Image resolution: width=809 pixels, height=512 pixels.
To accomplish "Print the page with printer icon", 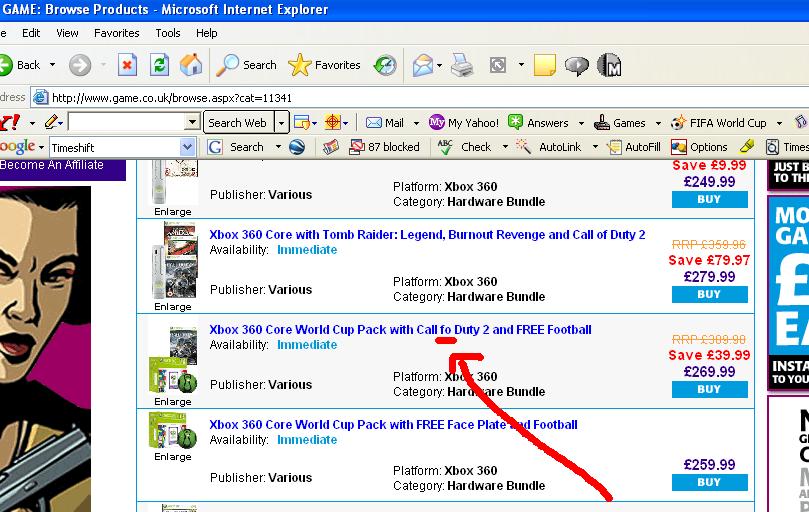I will point(462,65).
